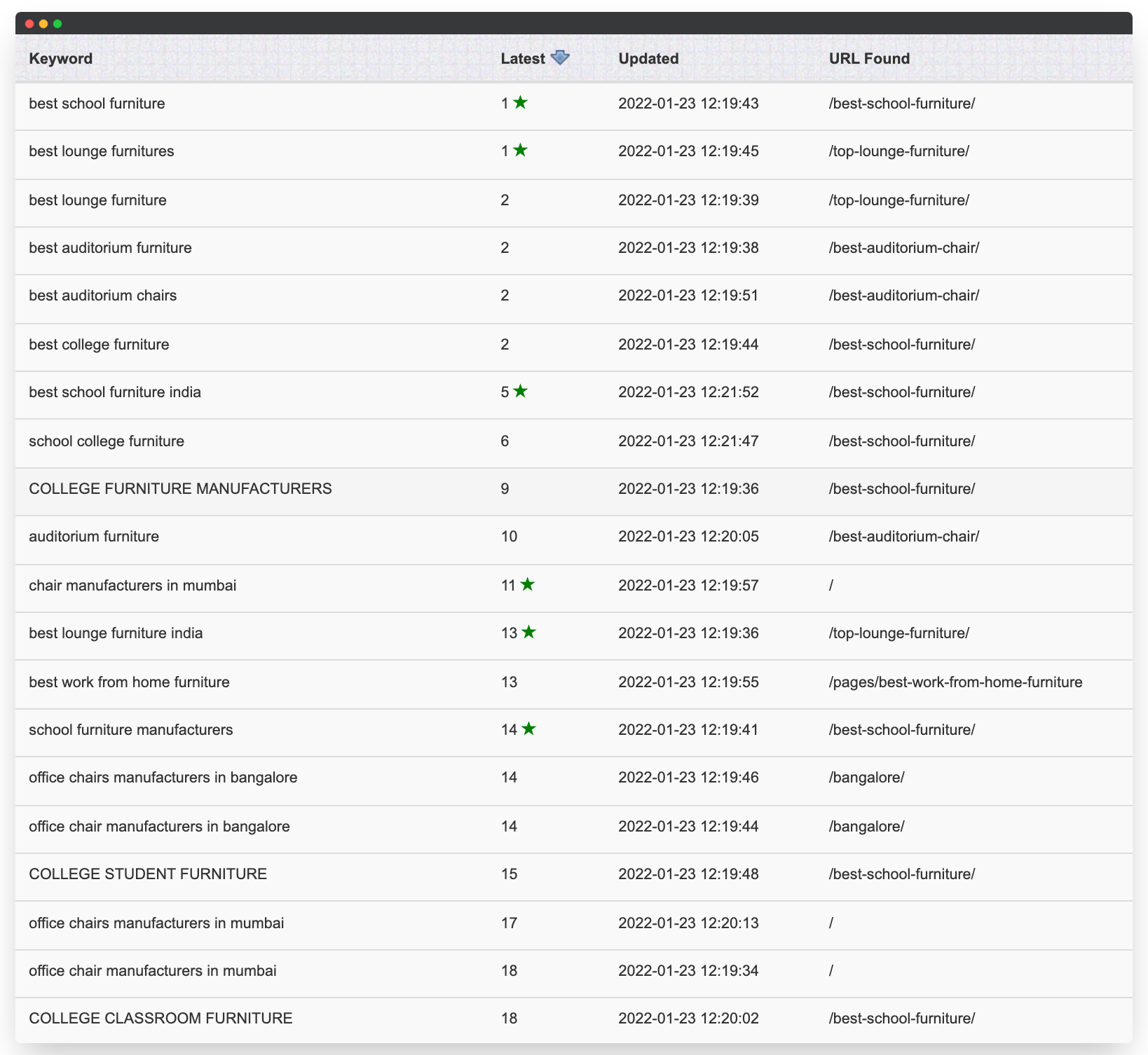Open /top-lounge-furniture/ URL for best lounge furniture
The image size is (1148, 1055).
click(898, 200)
